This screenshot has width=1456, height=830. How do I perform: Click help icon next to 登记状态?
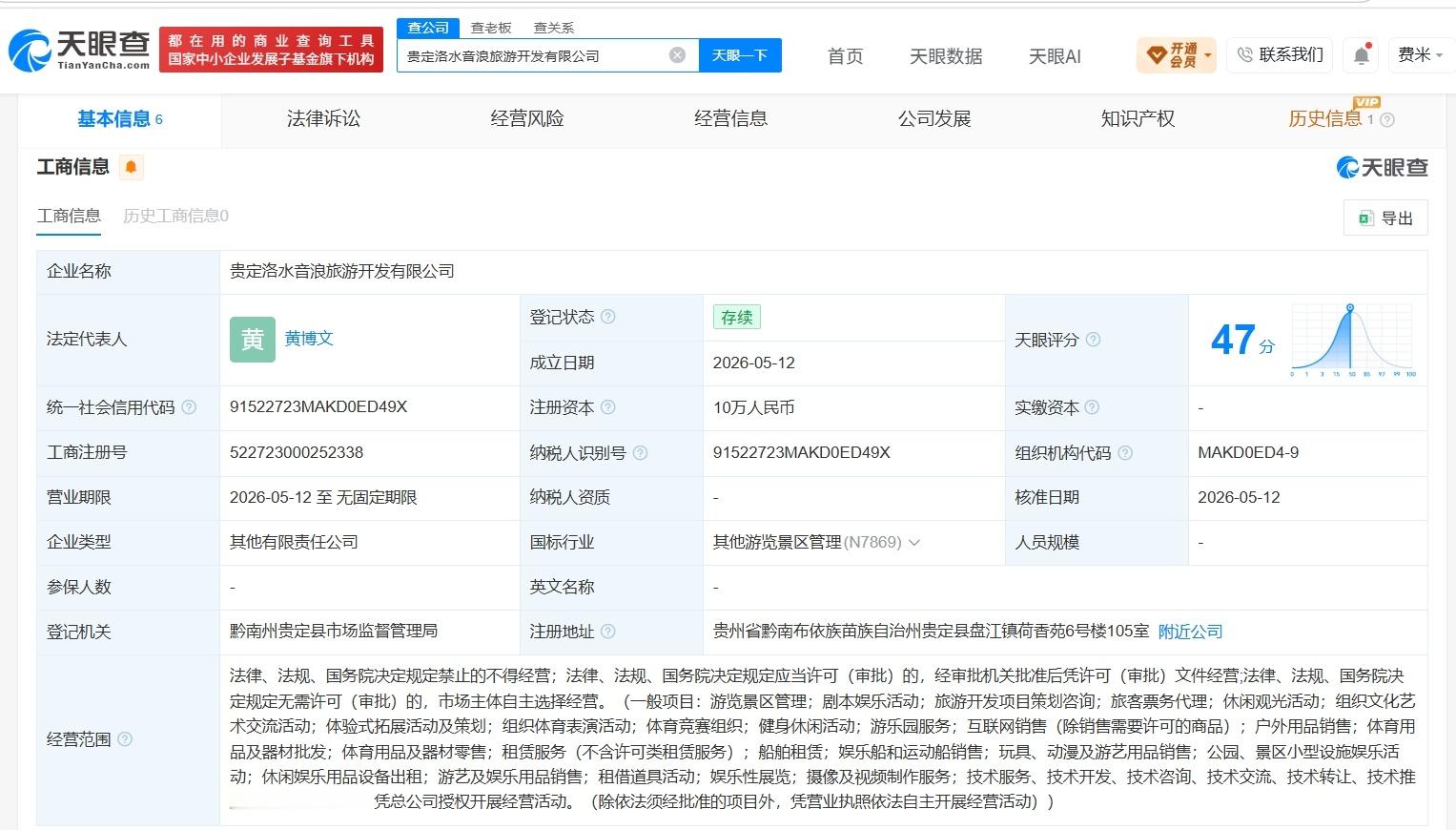click(x=607, y=317)
